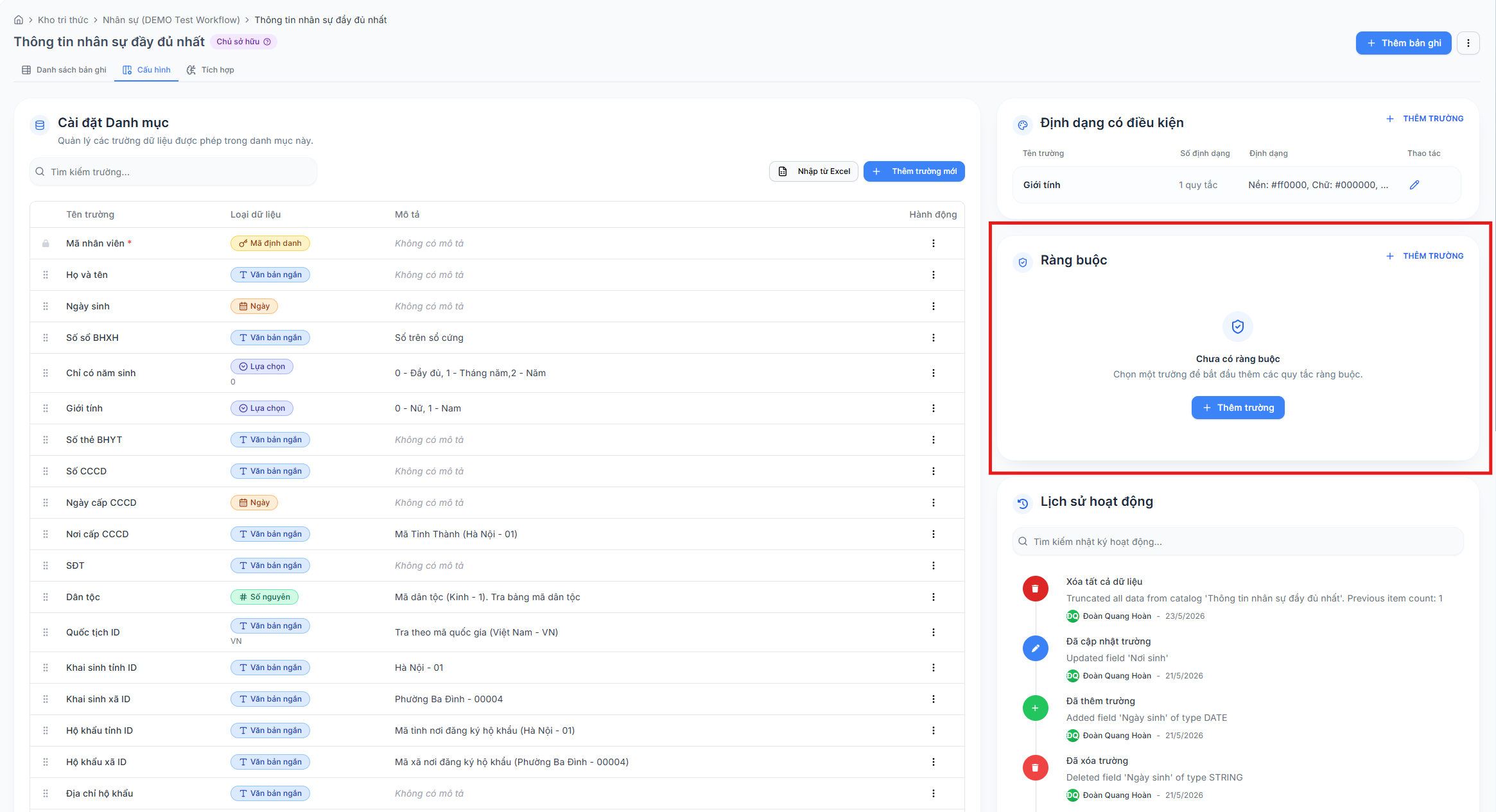1496x812 pixels.
Task: Open actions menu for Số sổ BHXH row
Action: [x=934, y=338]
